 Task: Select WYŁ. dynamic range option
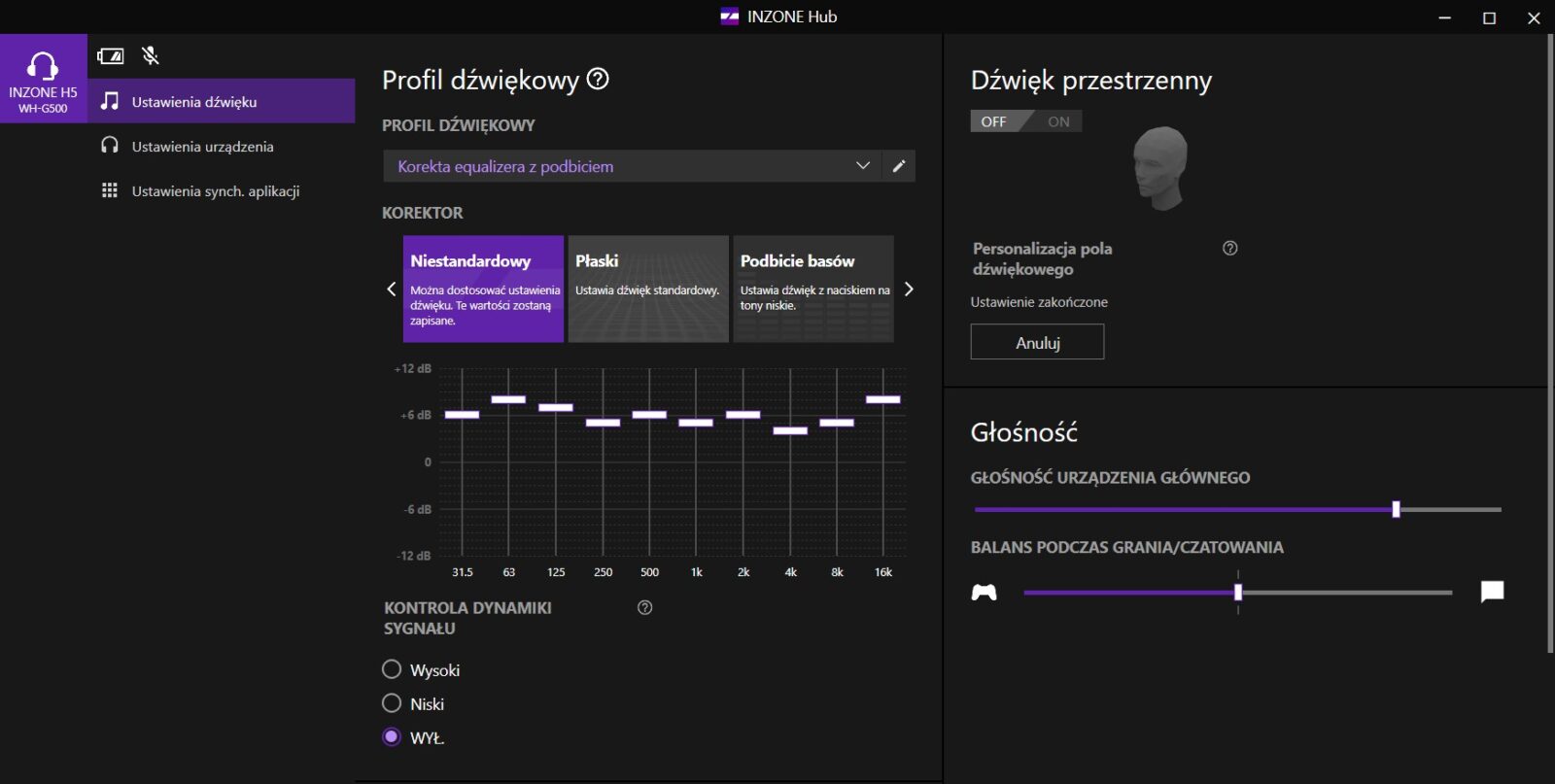click(393, 737)
